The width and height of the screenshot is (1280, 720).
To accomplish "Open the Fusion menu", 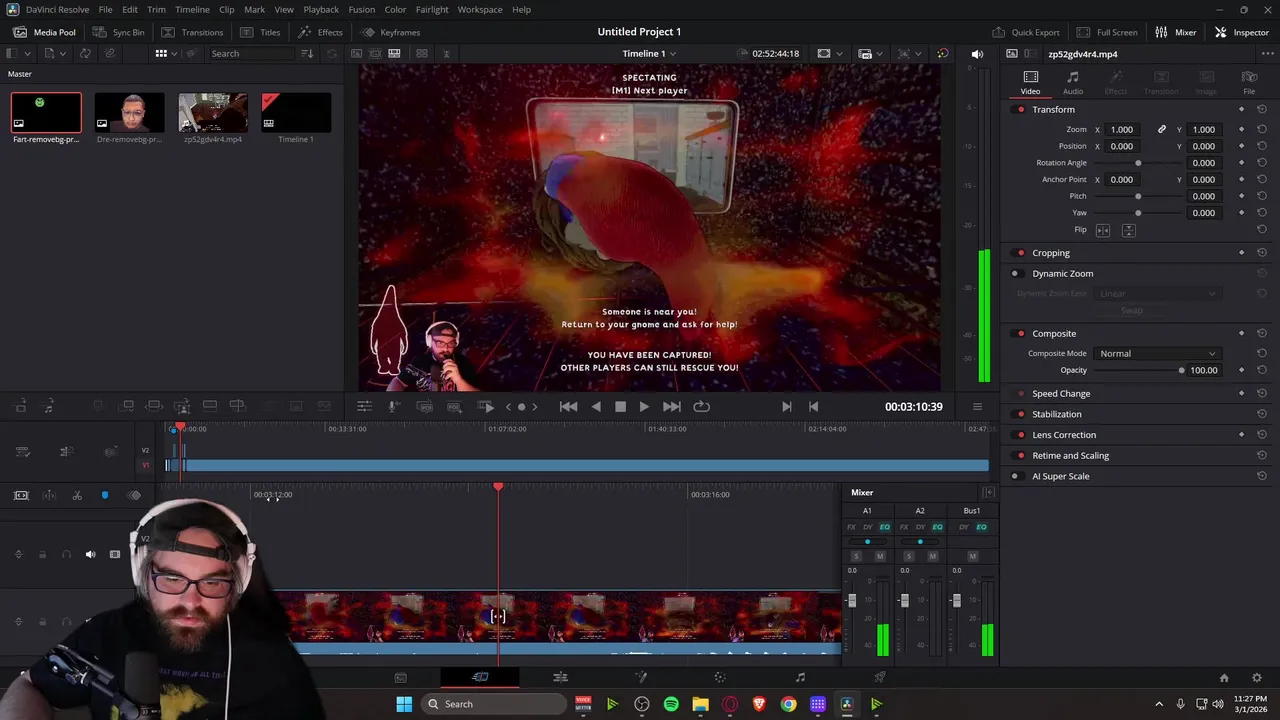I will click(x=362, y=9).
